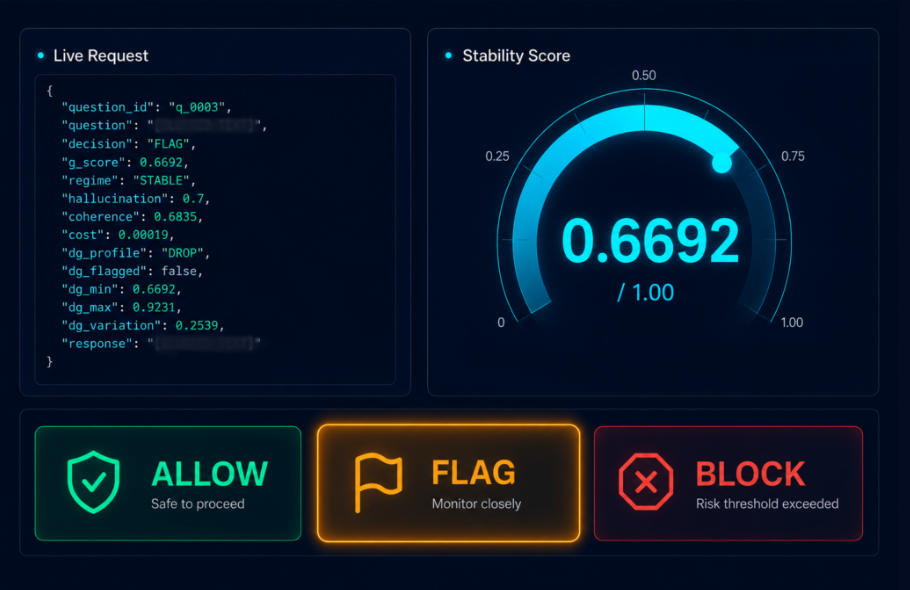The width and height of the screenshot is (910, 590).
Task: Click the "dg_min": 0.6692 line
Action: pyautogui.click(x=122, y=289)
